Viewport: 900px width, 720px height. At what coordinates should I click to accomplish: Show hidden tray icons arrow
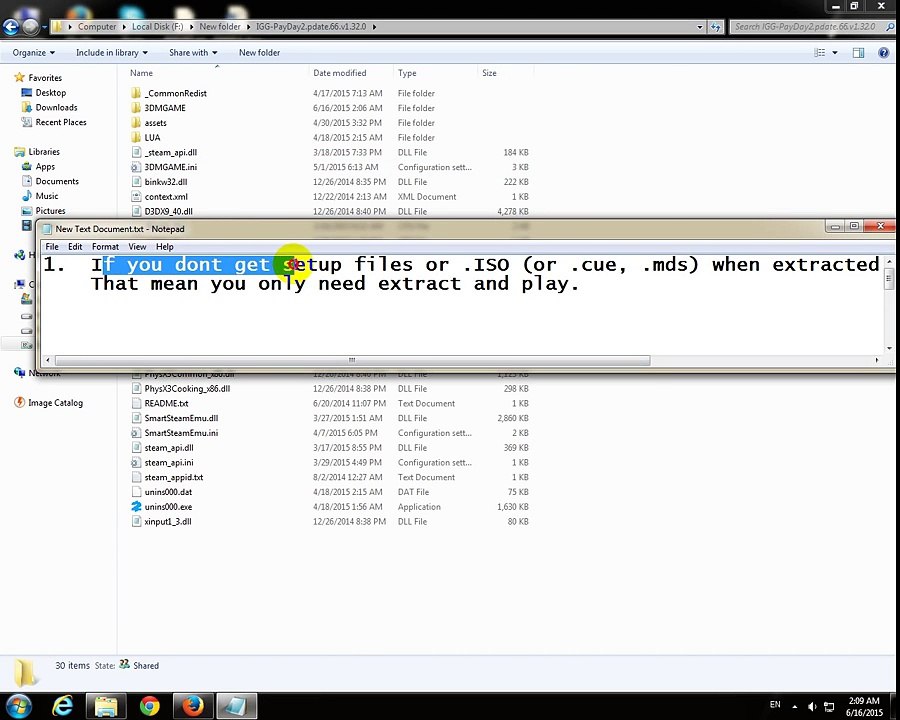(794, 706)
